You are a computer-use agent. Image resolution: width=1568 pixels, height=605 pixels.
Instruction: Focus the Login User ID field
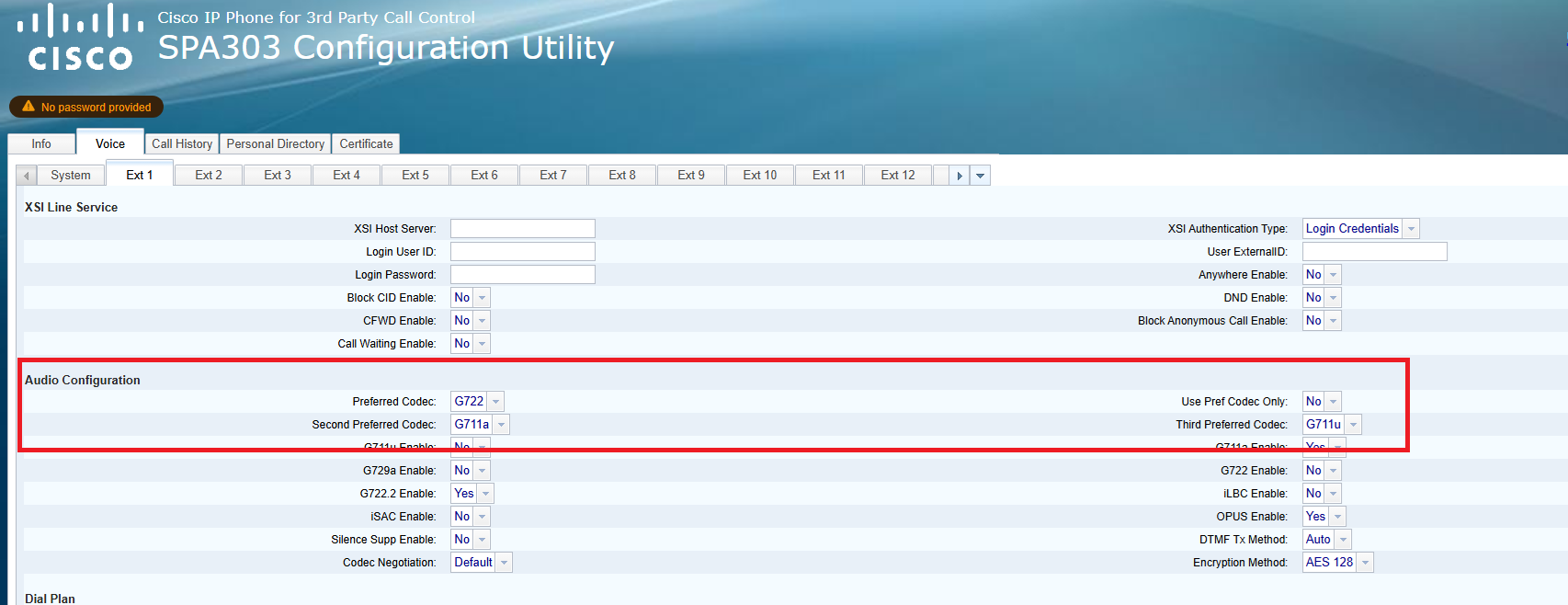click(523, 251)
